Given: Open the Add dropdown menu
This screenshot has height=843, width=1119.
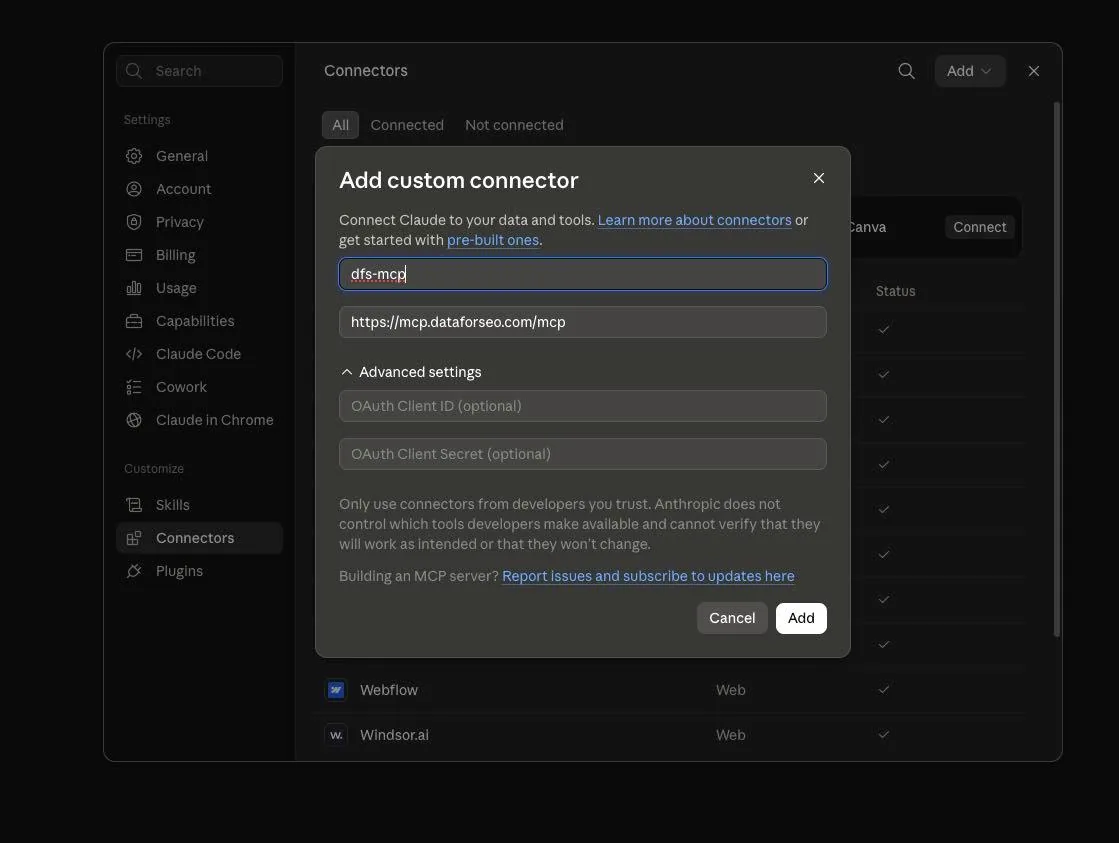Looking at the screenshot, I should click(x=969, y=71).
